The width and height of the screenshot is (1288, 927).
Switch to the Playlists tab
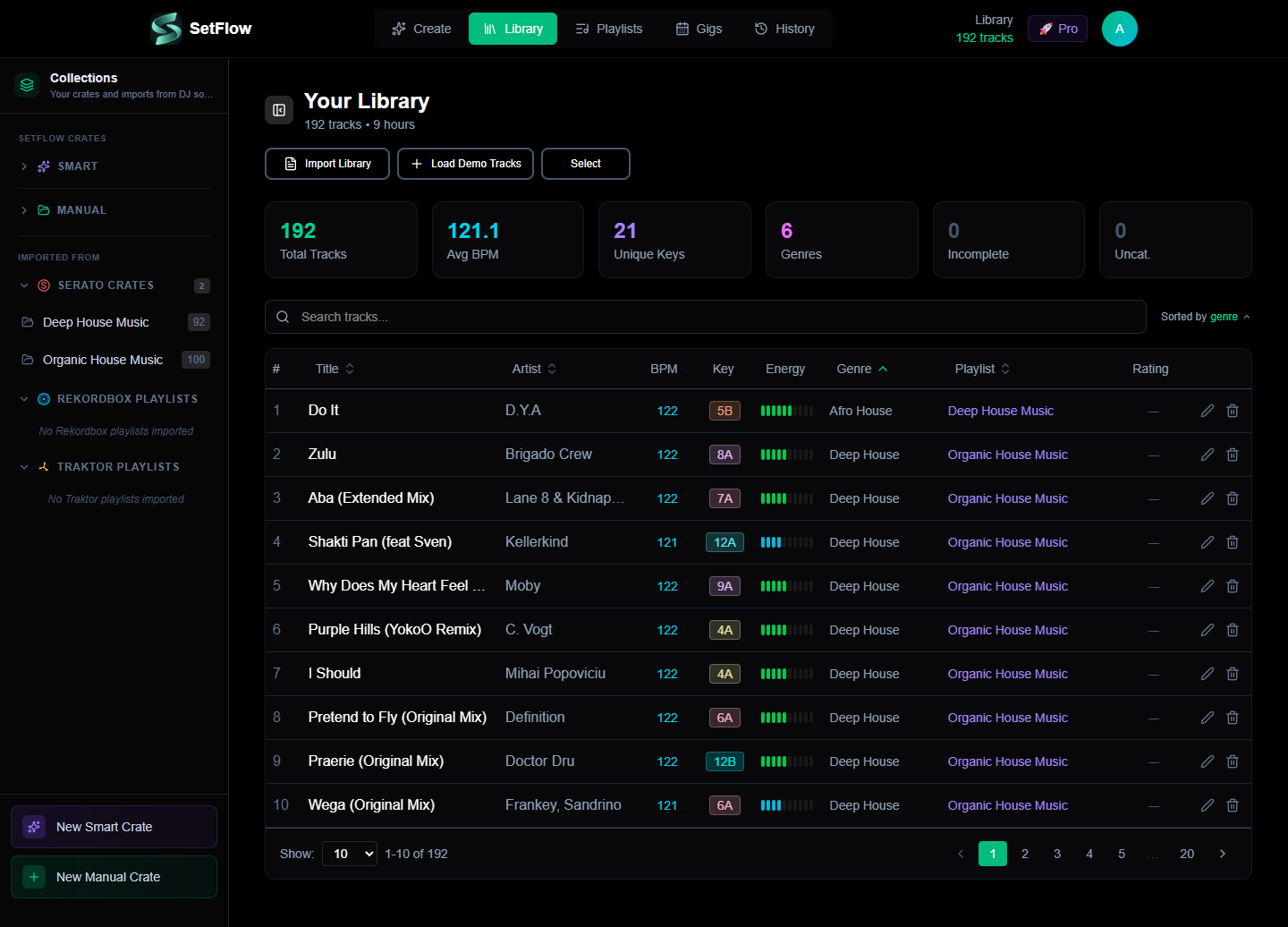click(x=608, y=29)
